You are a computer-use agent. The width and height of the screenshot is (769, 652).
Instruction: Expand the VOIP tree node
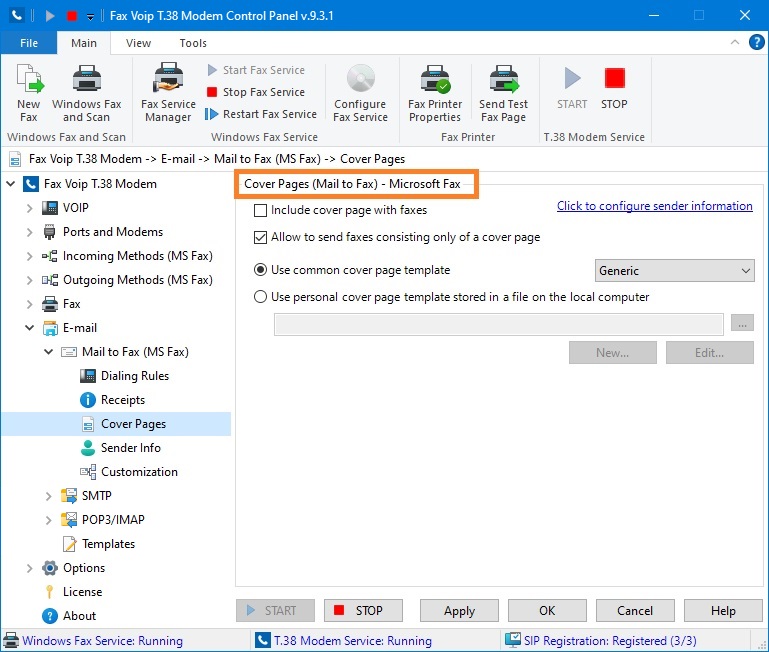click(x=29, y=208)
